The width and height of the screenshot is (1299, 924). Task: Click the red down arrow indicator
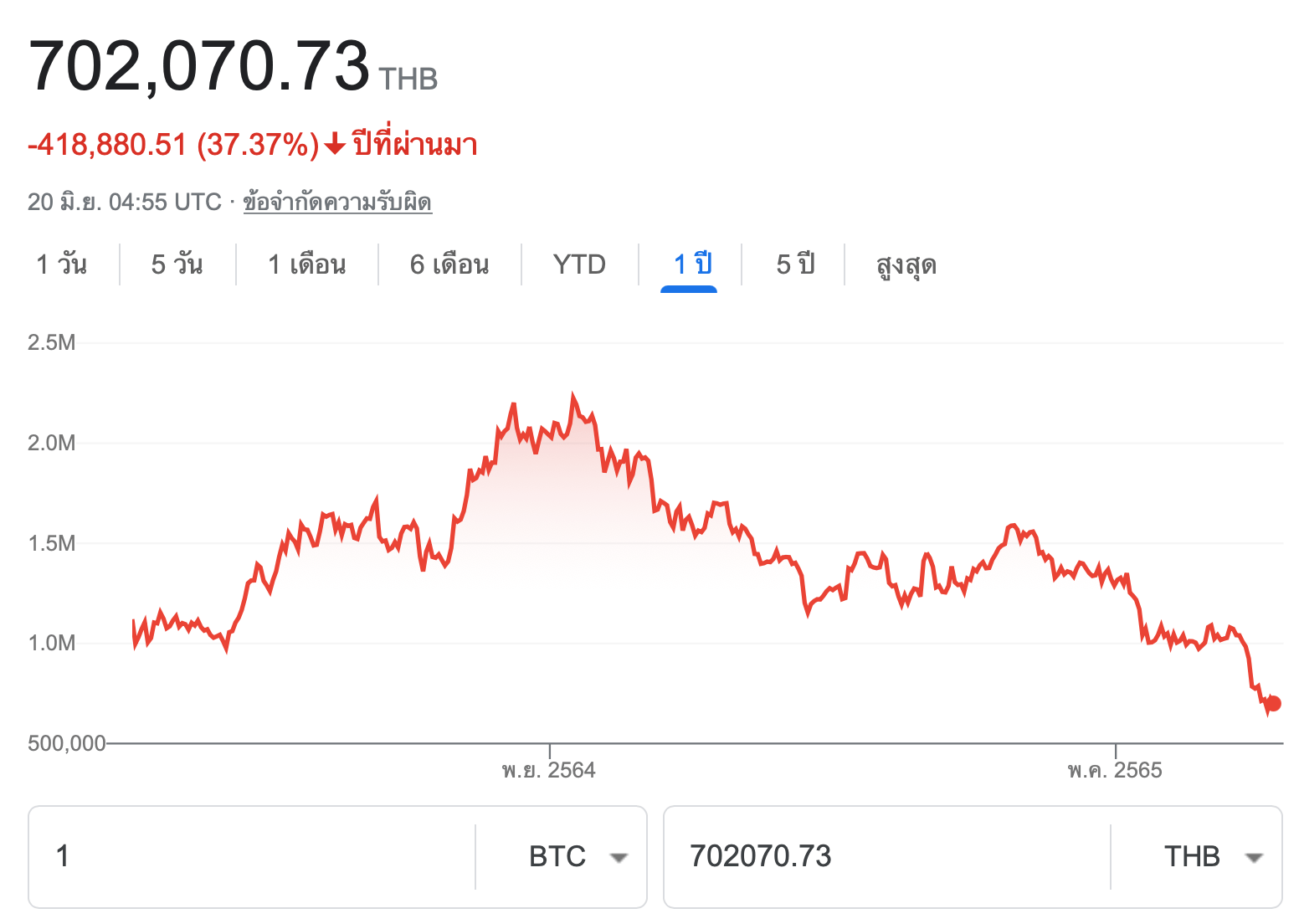pyautogui.click(x=335, y=145)
